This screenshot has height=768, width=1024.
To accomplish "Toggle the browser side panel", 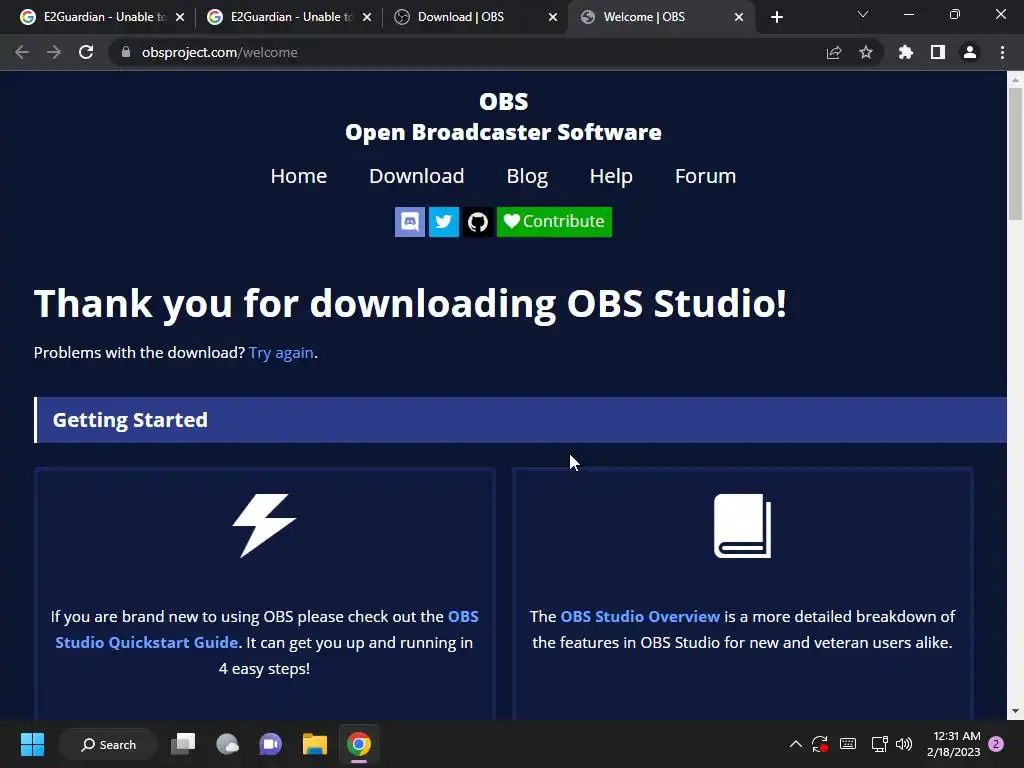I will pos(938,52).
